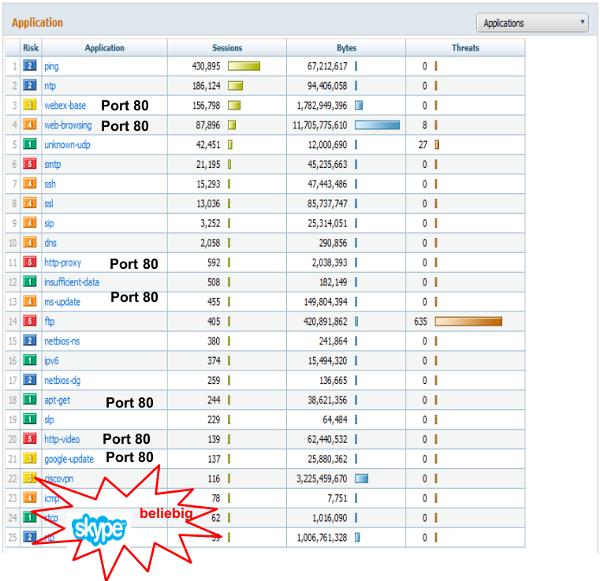
Task: Click the risk badge beside ping
Action: 31,66
